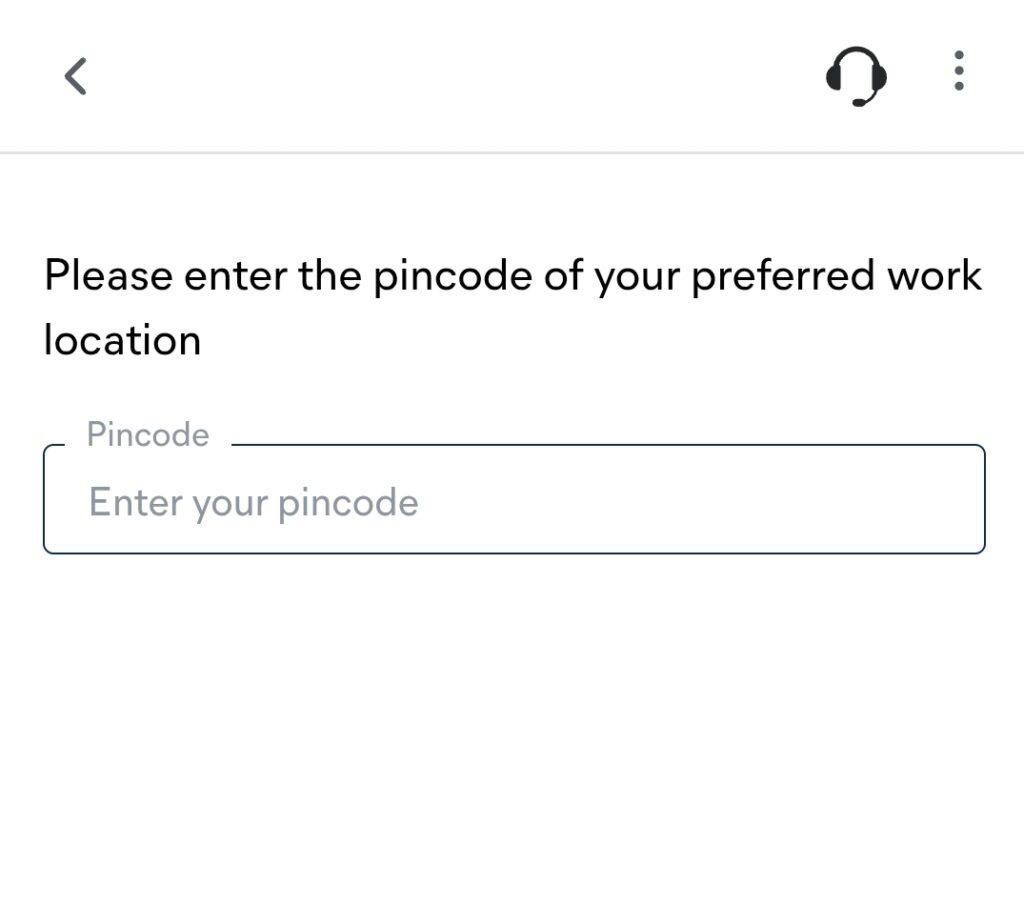Open support via the headset icon
This screenshot has height=905, width=1024.
(x=857, y=75)
